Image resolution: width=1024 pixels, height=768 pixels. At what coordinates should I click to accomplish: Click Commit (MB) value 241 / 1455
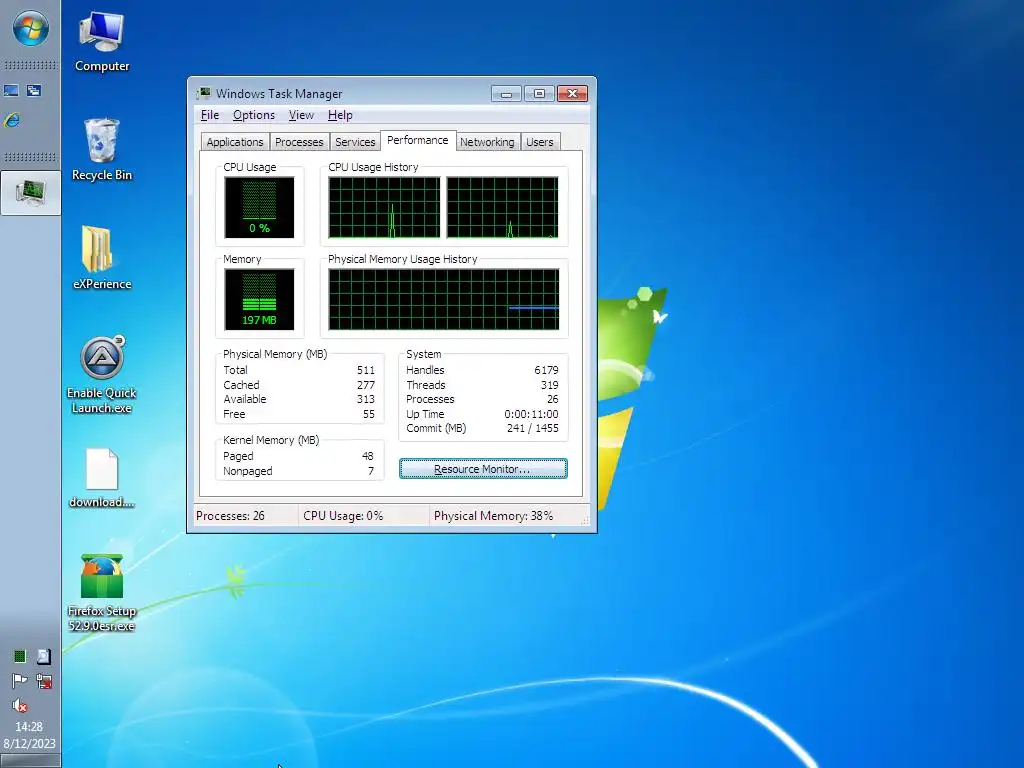pos(533,428)
